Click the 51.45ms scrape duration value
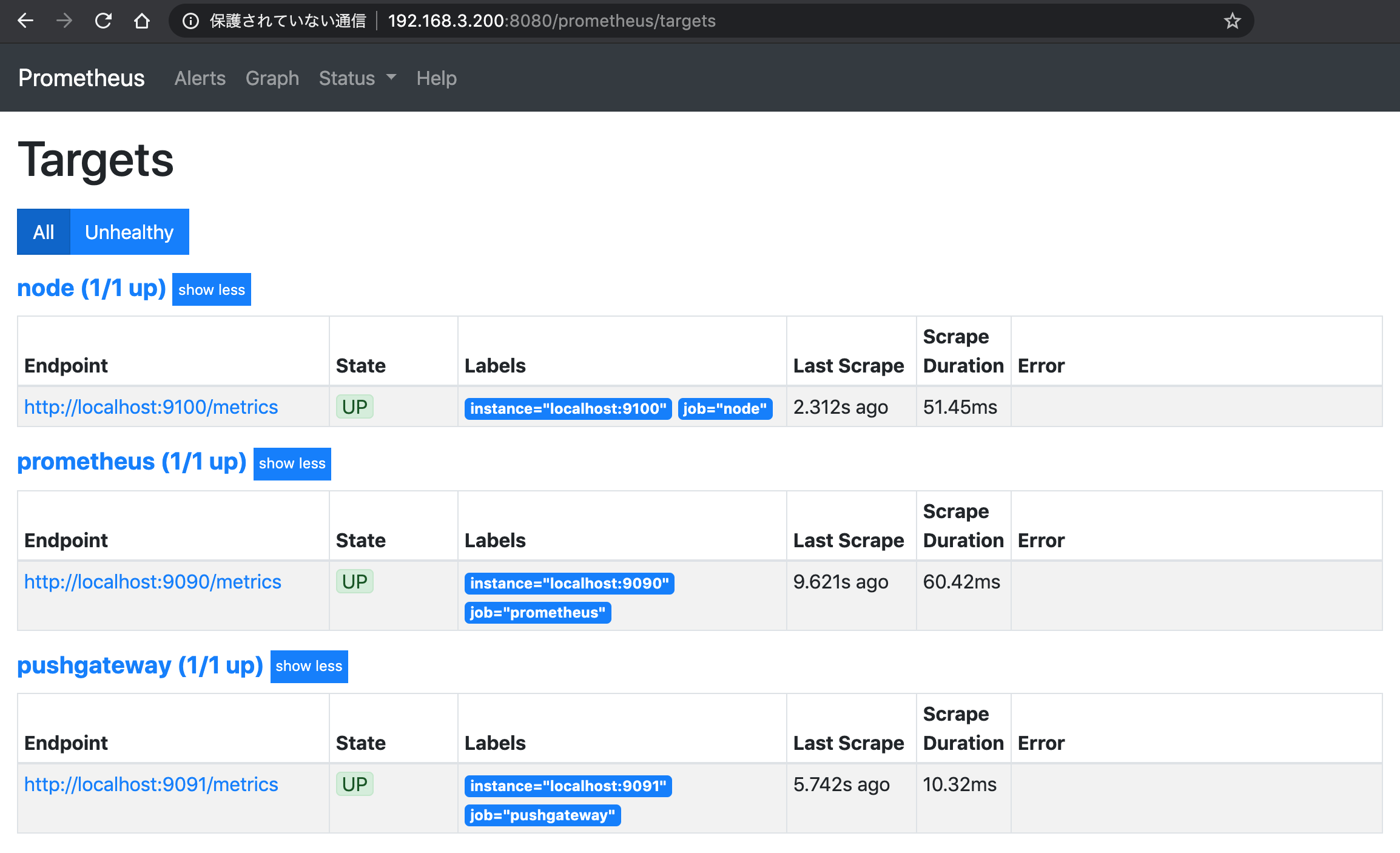The height and width of the screenshot is (853, 1400). click(960, 406)
